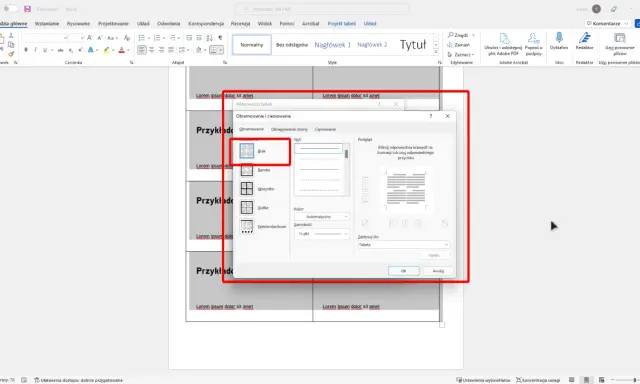Open the Kolor Automatyczny dropdown
The height and width of the screenshot is (384, 640).
322,217
